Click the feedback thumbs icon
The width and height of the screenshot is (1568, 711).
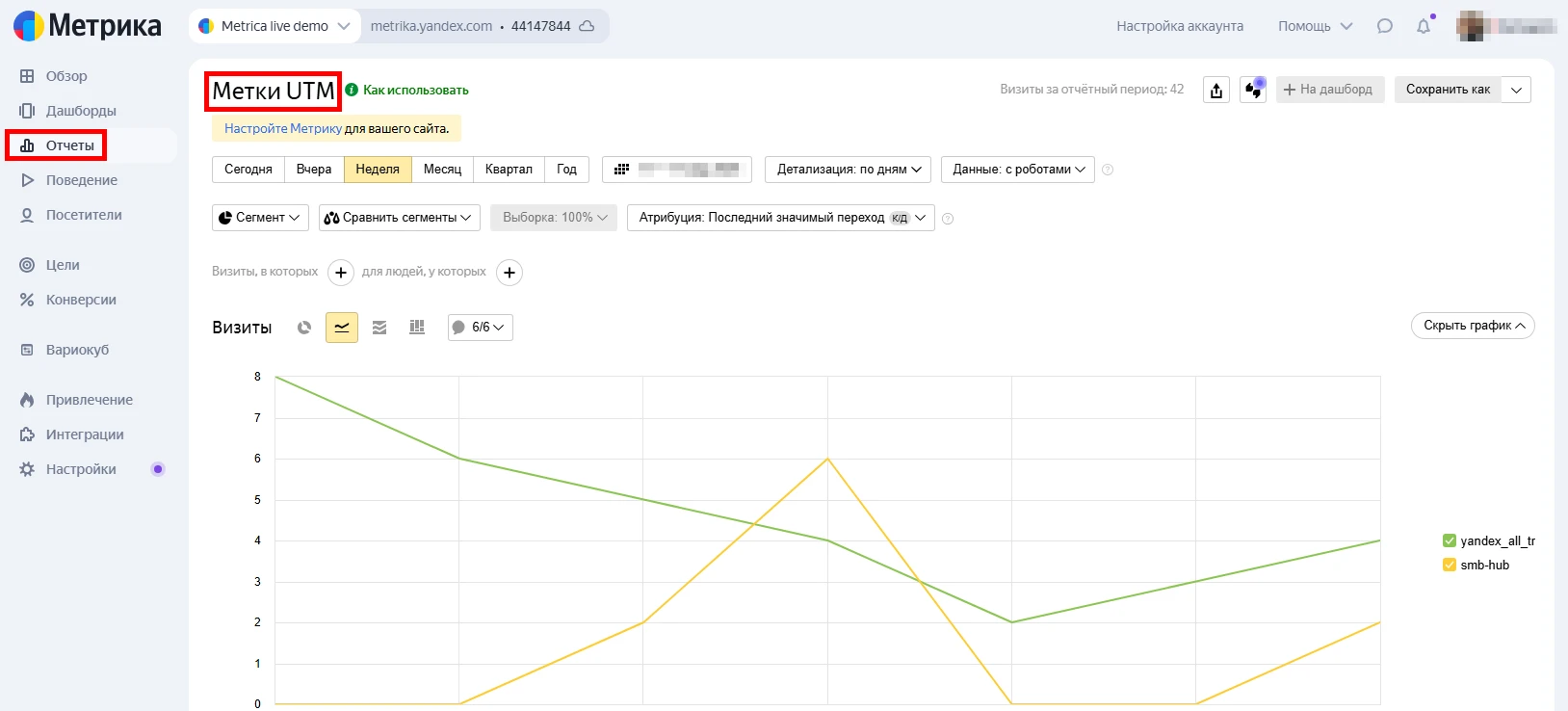1252,90
